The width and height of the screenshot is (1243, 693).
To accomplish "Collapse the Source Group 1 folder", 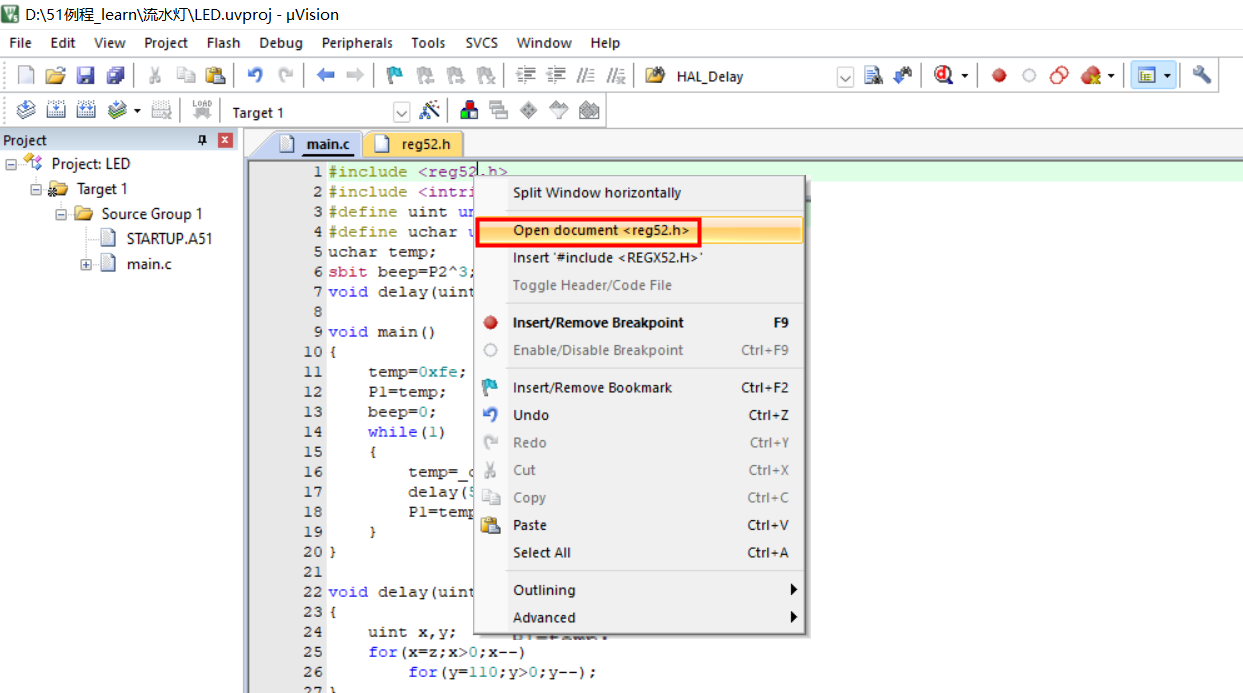I will (61, 214).
